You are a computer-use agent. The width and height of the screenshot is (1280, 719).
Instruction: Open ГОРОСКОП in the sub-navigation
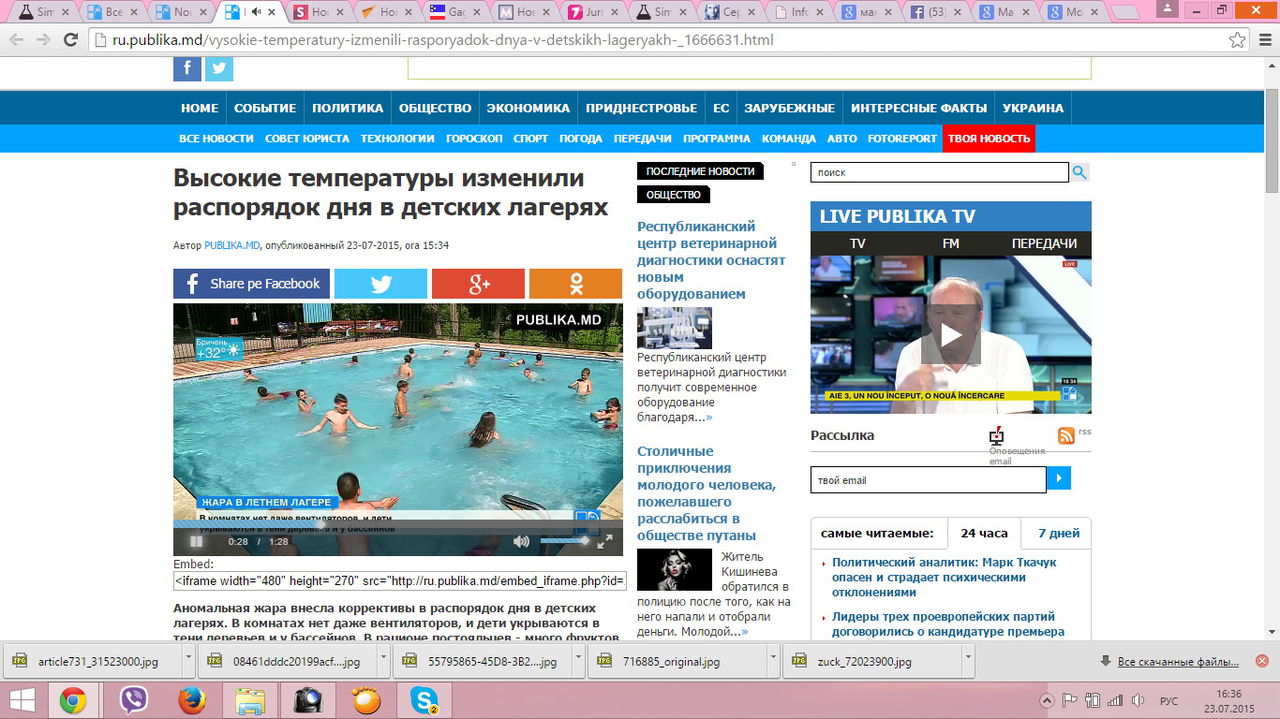click(x=474, y=138)
